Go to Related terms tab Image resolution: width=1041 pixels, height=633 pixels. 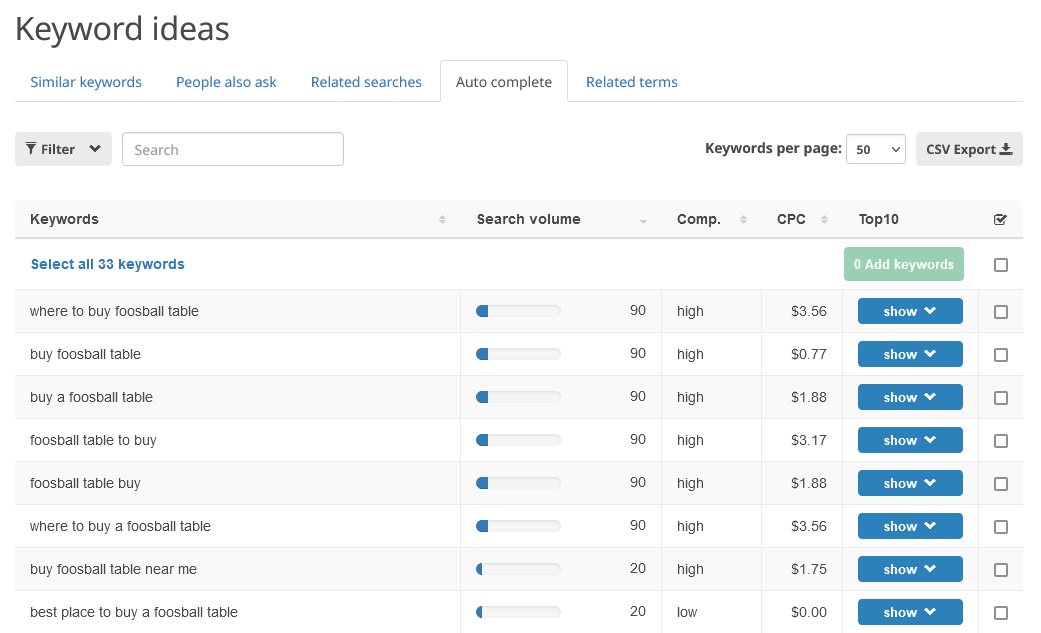(631, 82)
